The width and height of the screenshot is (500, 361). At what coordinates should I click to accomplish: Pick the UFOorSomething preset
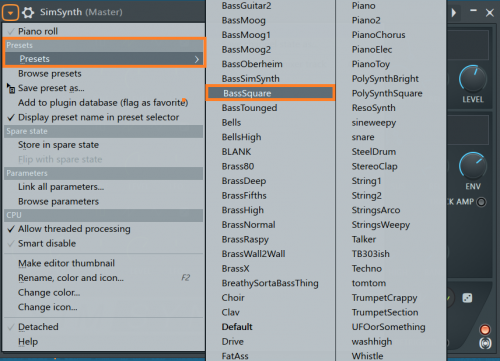coord(388,327)
